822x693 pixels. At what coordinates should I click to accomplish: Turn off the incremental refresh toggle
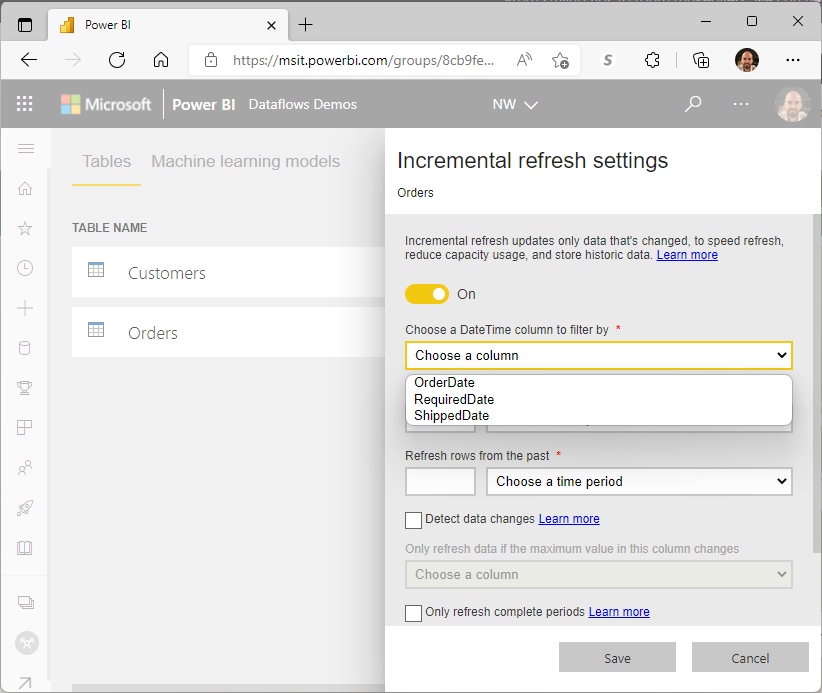(x=427, y=294)
